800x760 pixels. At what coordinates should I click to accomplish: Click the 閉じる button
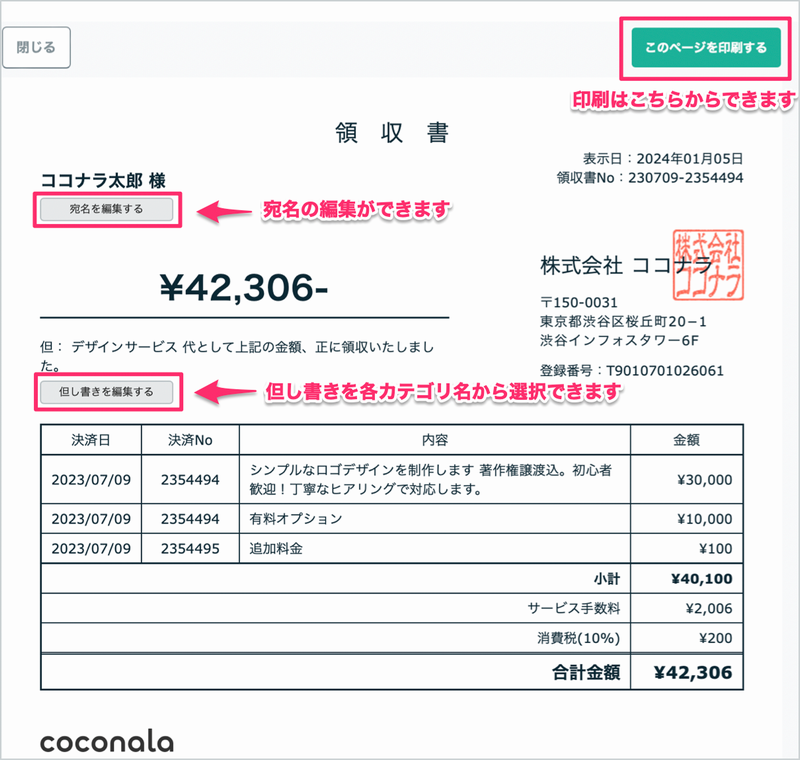pos(36,47)
